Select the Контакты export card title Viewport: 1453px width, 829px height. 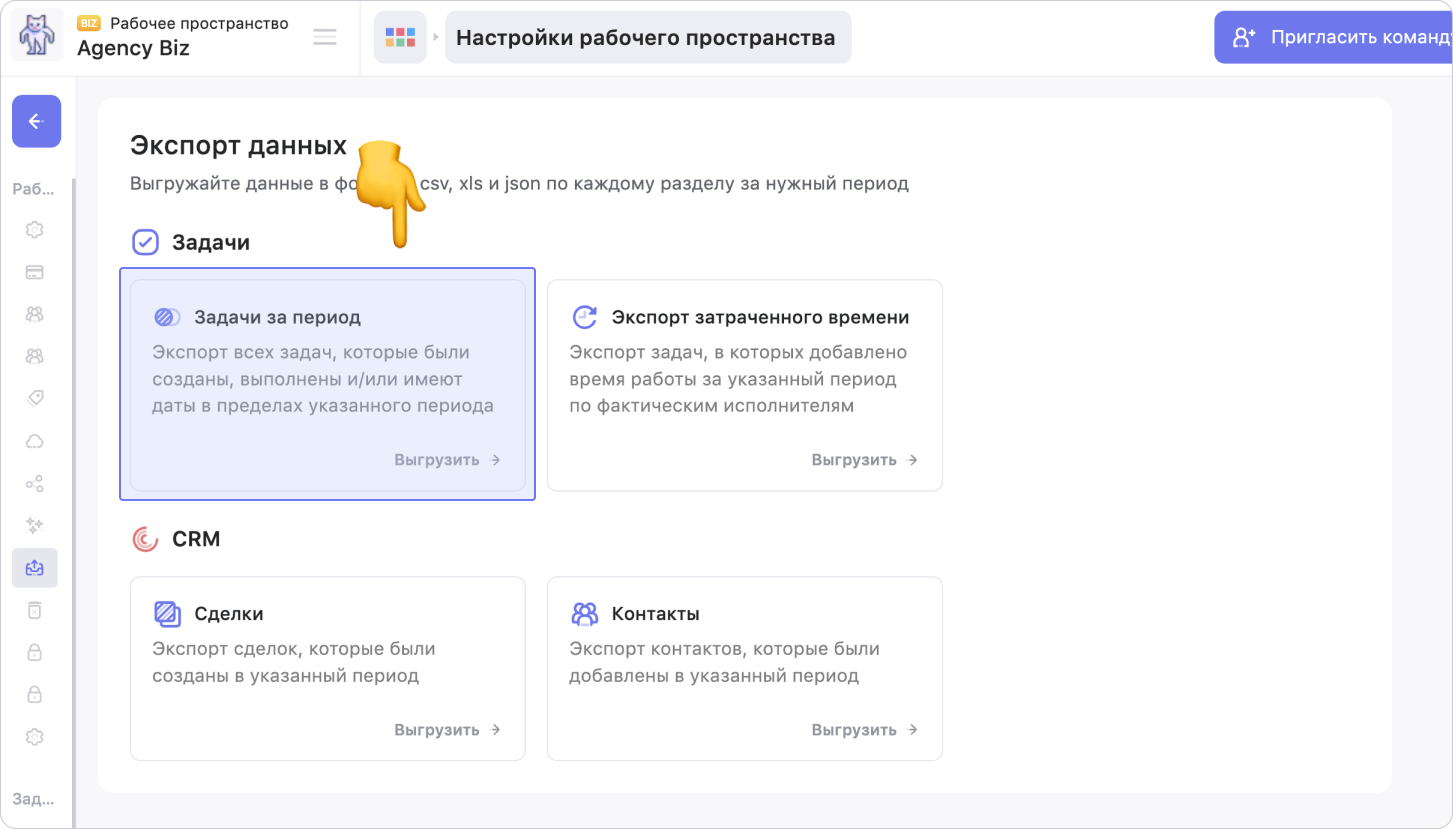click(x=655, y=614)
